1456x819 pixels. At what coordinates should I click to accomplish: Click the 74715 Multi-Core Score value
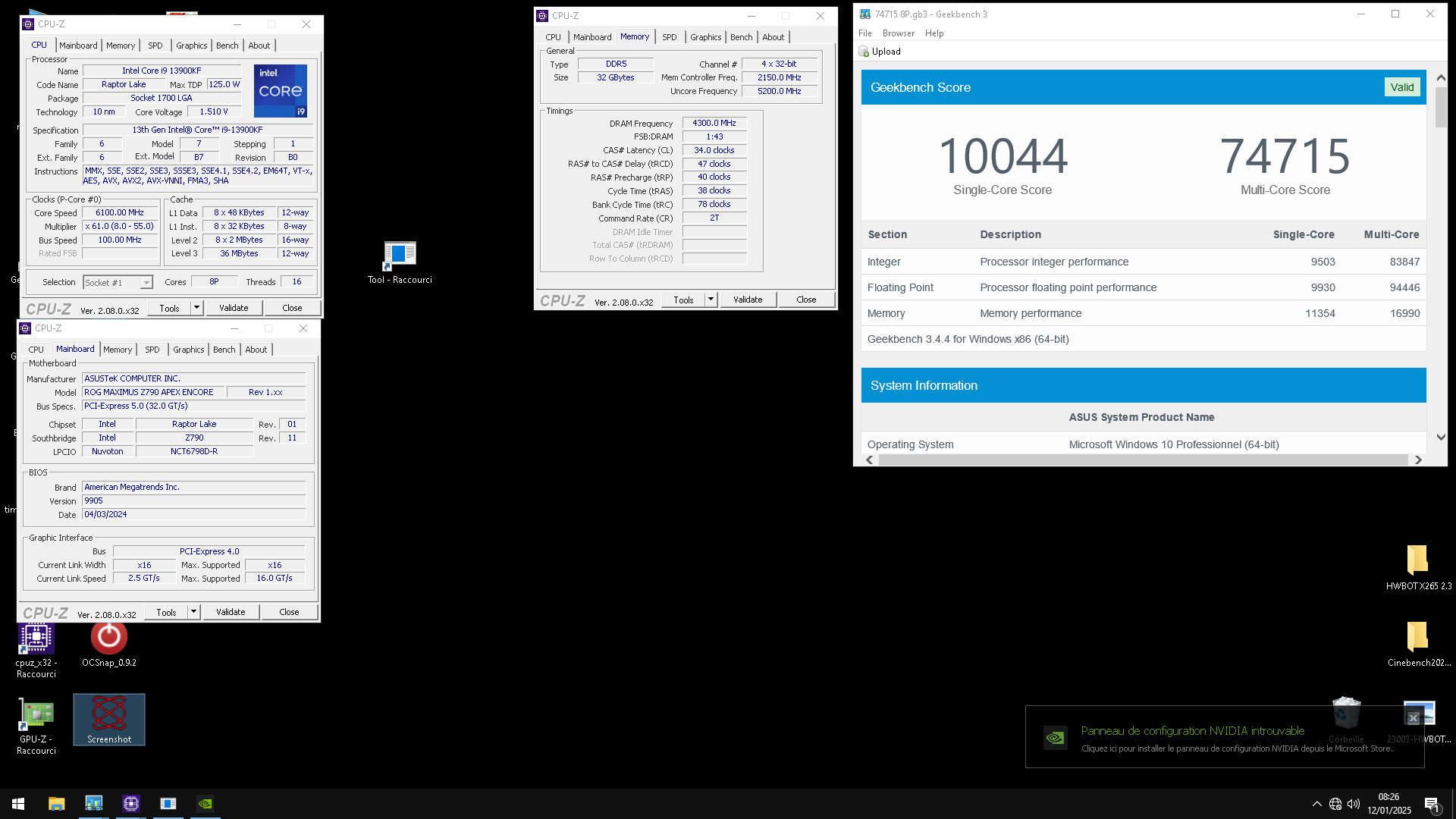(1285, 156)
